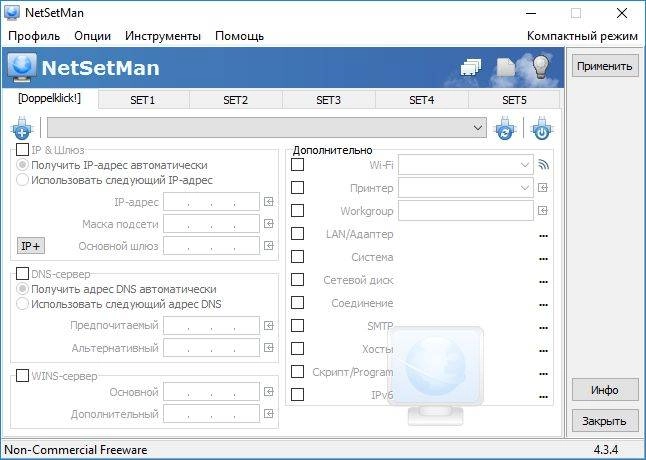Tick the LAN/Адаптер checkbox
This screenshot has height=460, width=646.
click(297, 234)
